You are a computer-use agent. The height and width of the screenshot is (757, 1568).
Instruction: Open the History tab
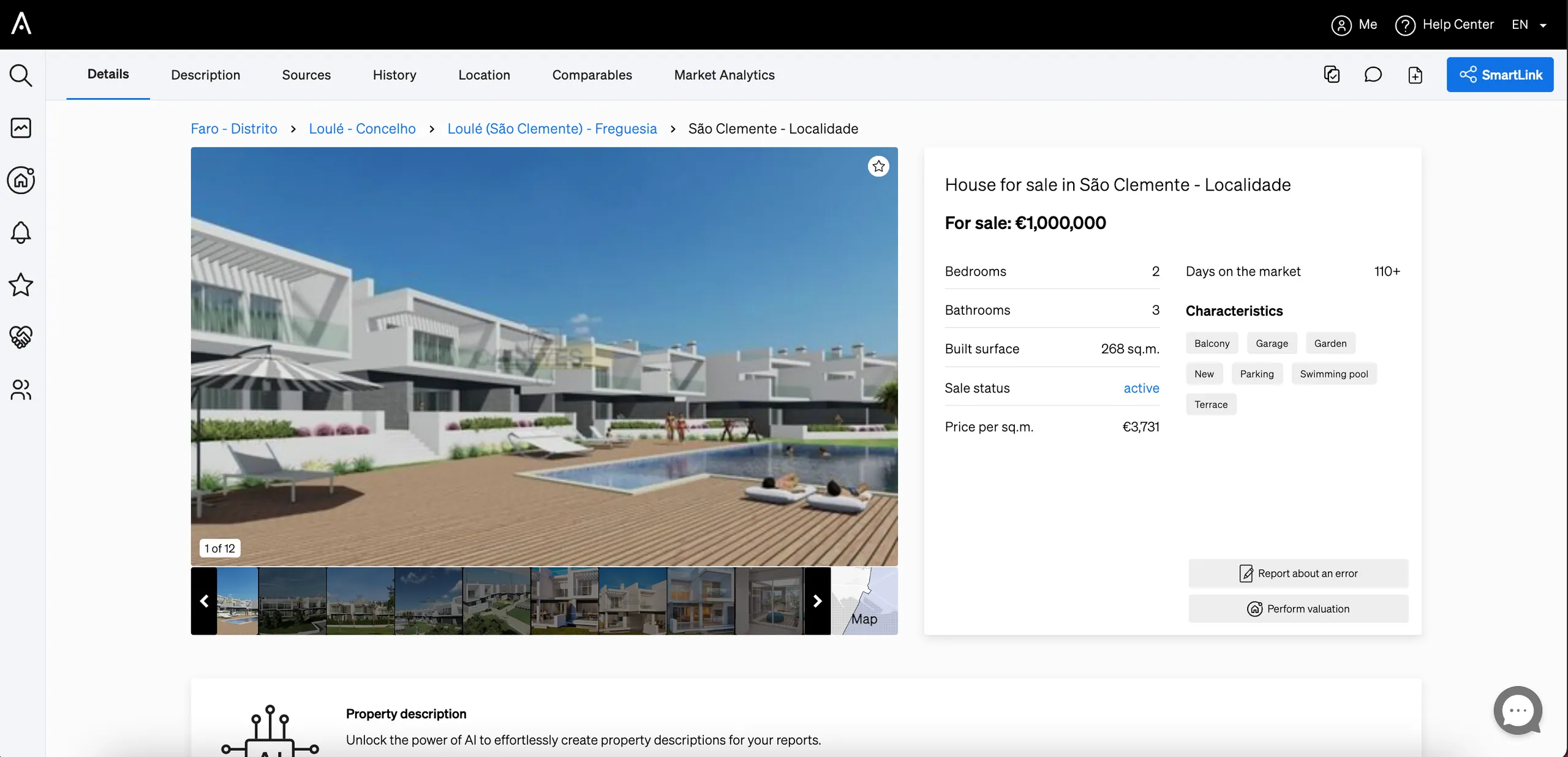[394, 75]
